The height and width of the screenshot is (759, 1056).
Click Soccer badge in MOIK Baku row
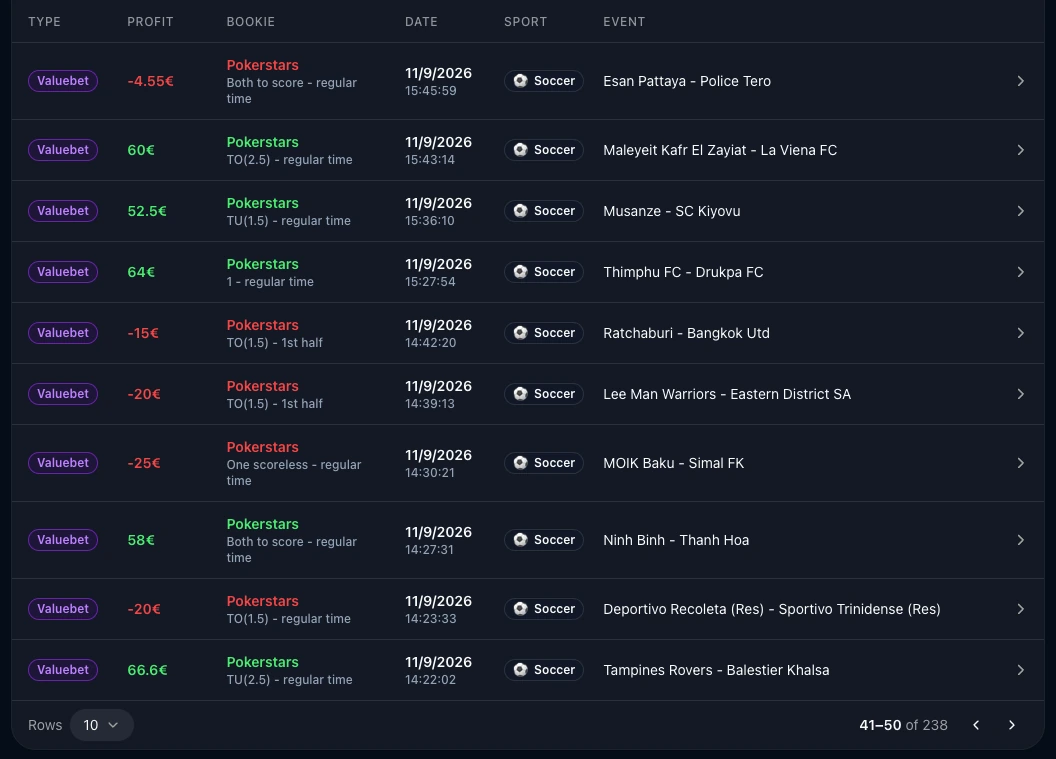pyautogui.click(x=543, y=463)
